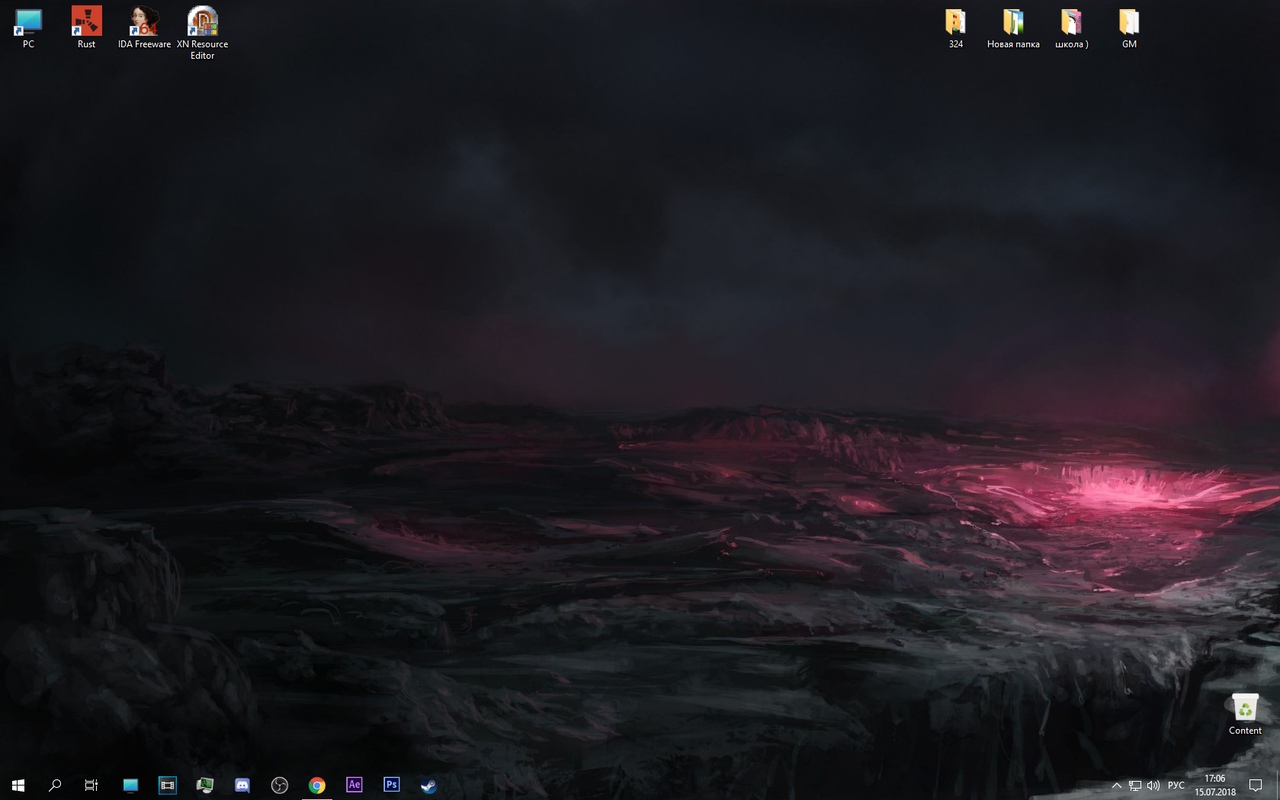Screen dimensions: 1280x800
Task: Switch input language via РУС indicator
Action: (x=1176, y=785)
